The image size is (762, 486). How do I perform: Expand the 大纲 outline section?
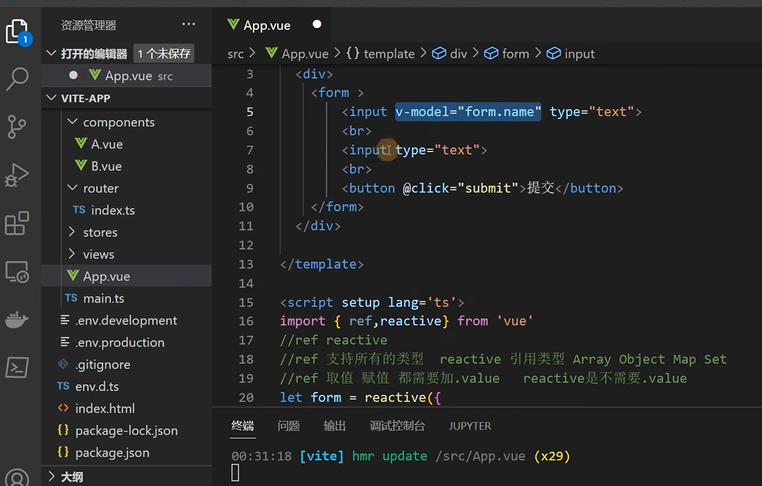(x=52, y=477)
